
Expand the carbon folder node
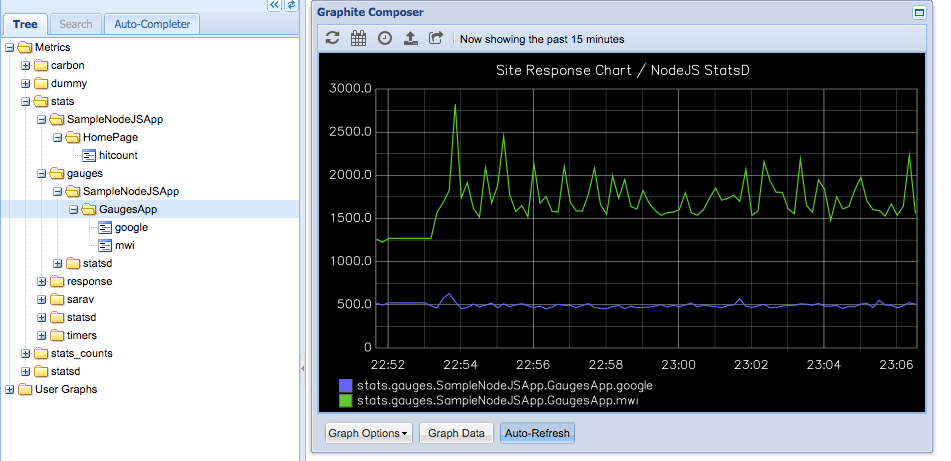pos(25,66)
